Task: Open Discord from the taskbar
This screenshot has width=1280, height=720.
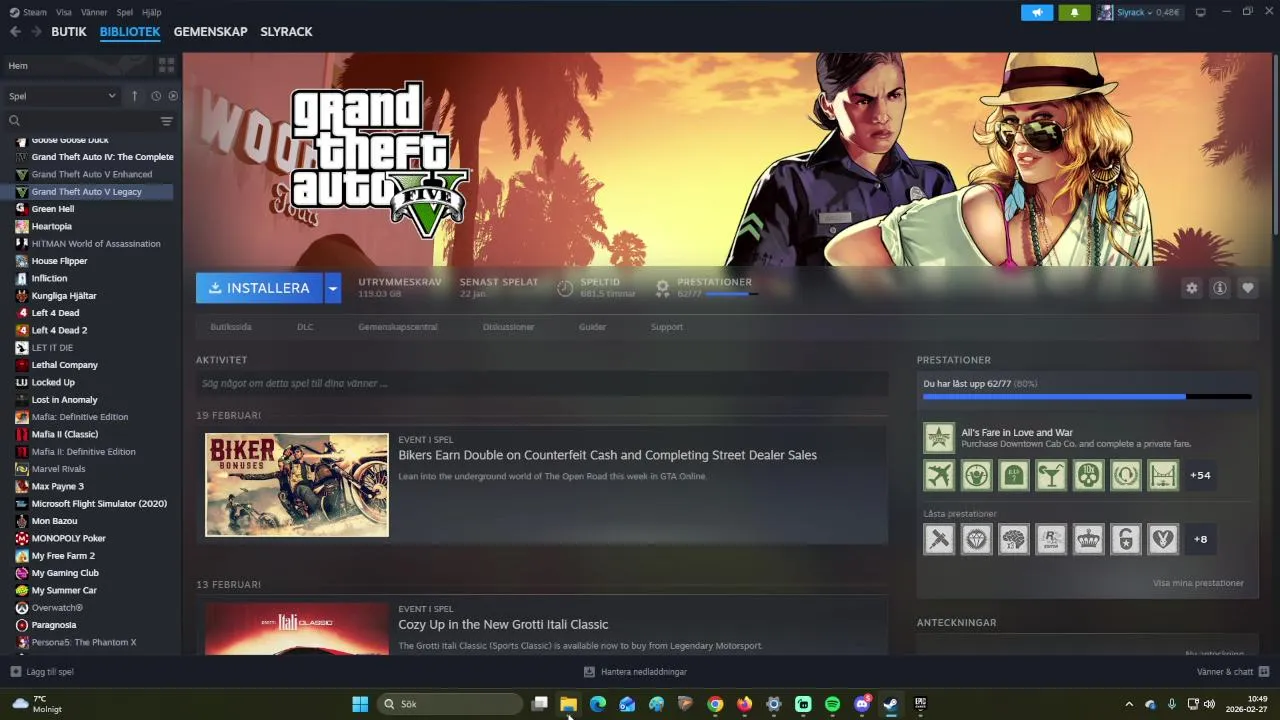Action: pyautogui.click(x=862, y=704)
